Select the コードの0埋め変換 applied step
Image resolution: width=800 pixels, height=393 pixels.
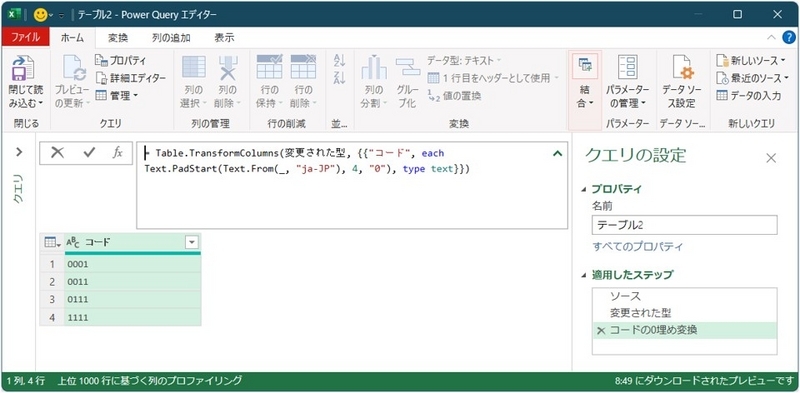point(685,330)
